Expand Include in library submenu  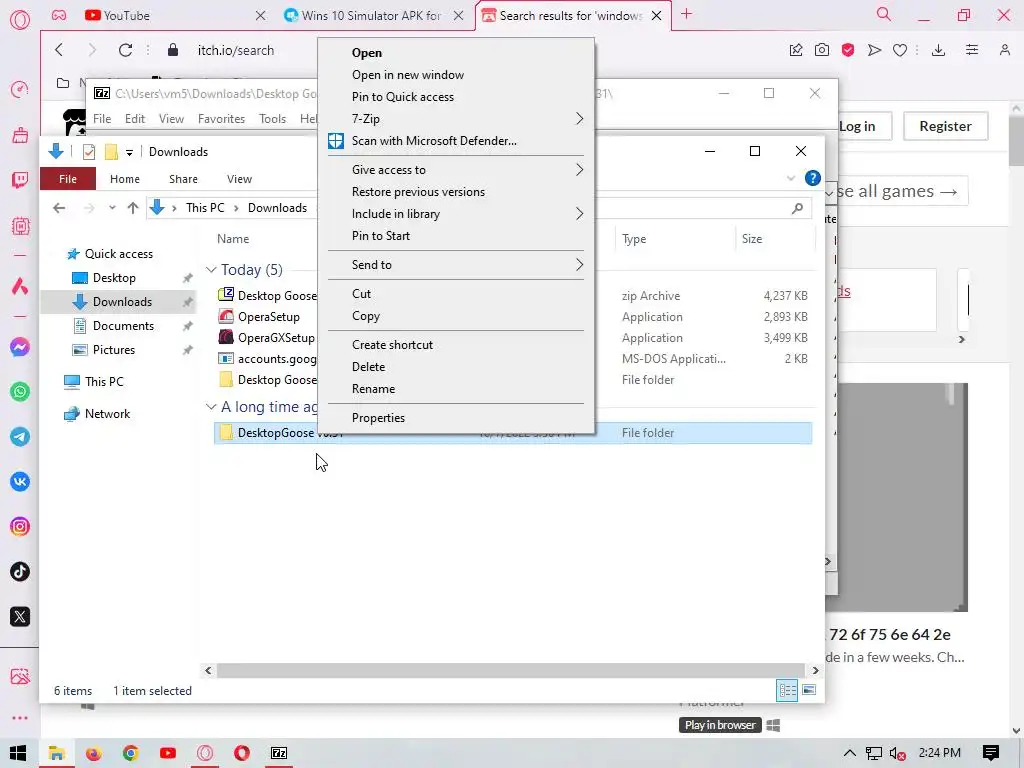(x=579, y=214)
